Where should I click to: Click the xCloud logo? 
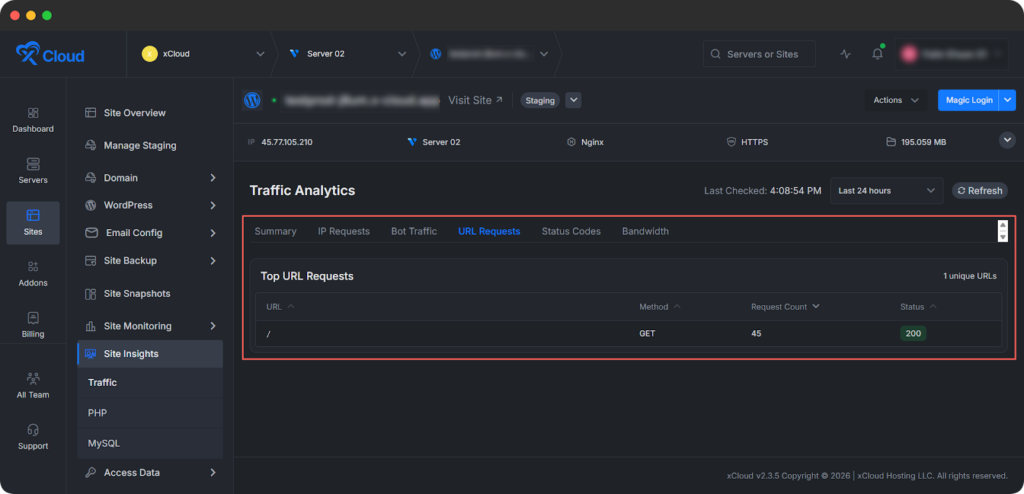point(51,54)
